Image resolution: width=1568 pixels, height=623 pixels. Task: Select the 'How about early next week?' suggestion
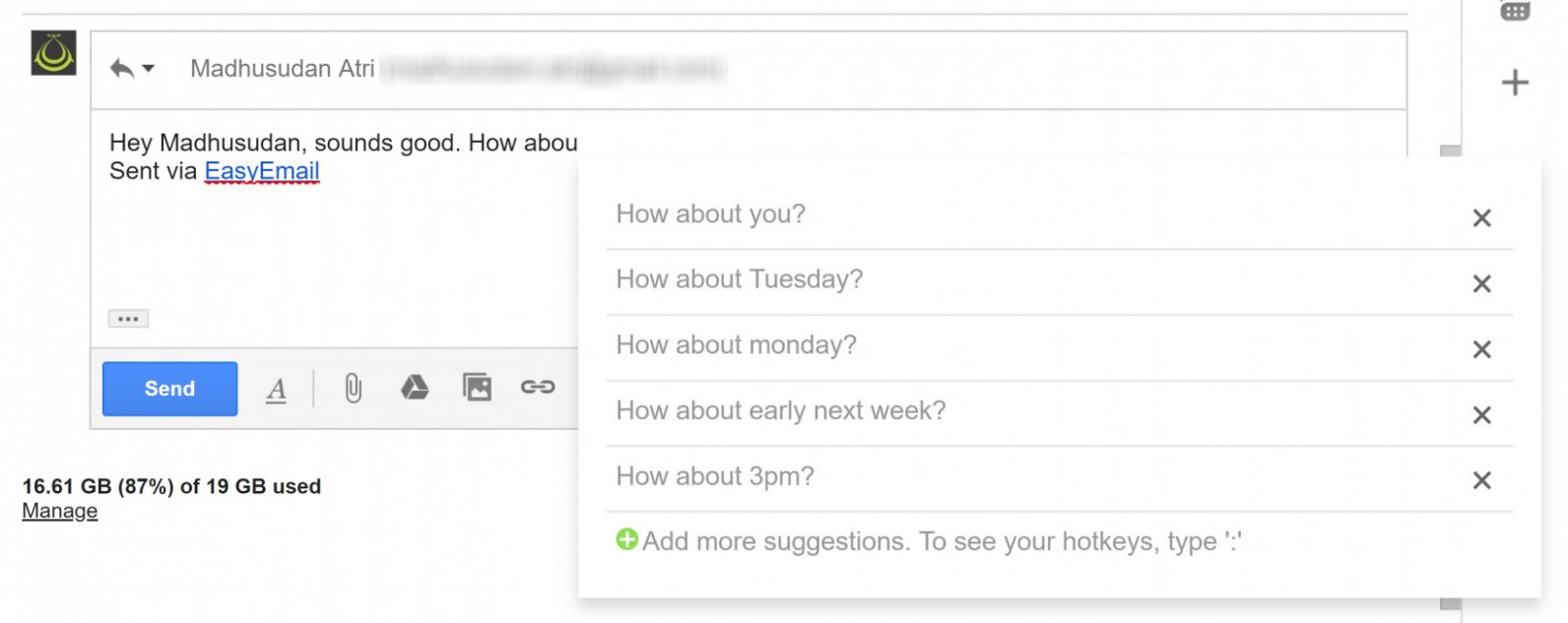(780, 410)
